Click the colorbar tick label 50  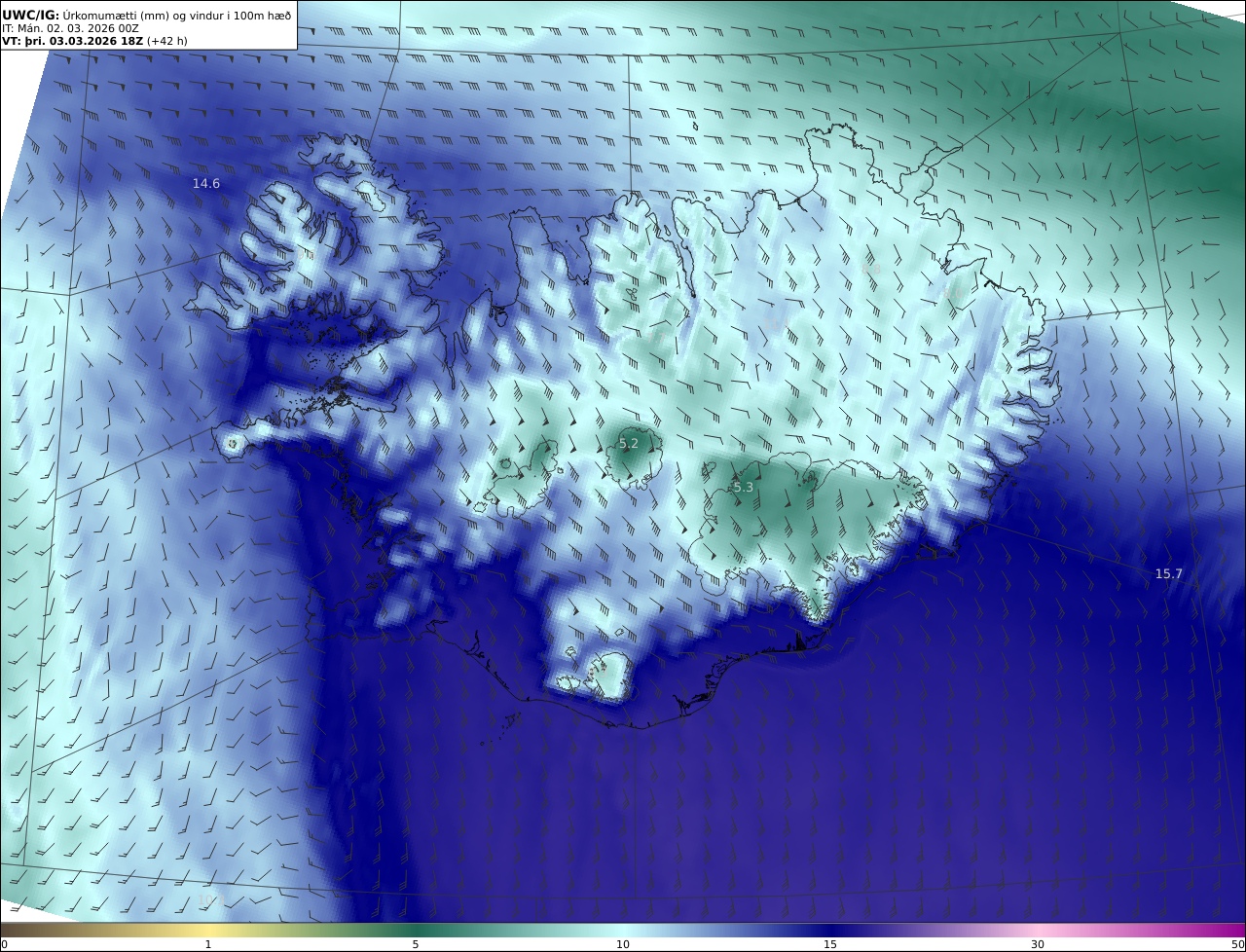pyautogui.click(x=1238, y=944)
